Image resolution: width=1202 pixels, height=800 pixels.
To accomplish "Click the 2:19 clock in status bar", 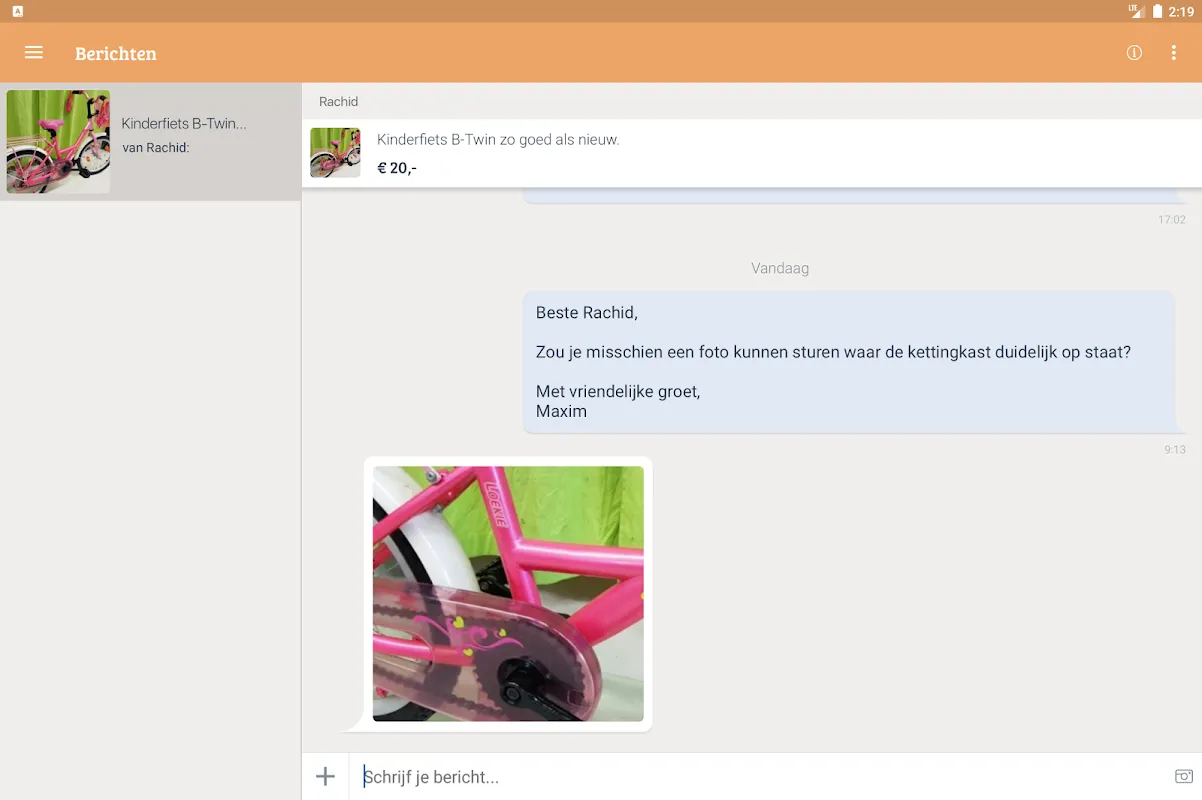I will 1181,11.
